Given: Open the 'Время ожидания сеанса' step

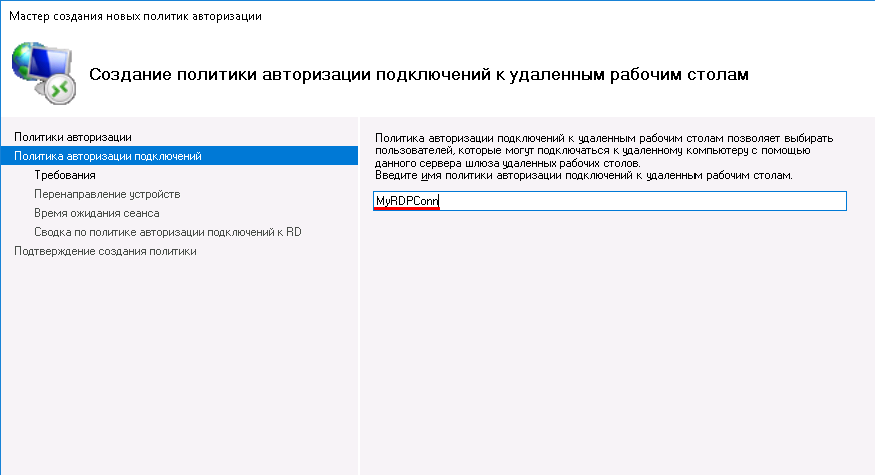Looking at the screenshot, I should [x=96, y=213].
